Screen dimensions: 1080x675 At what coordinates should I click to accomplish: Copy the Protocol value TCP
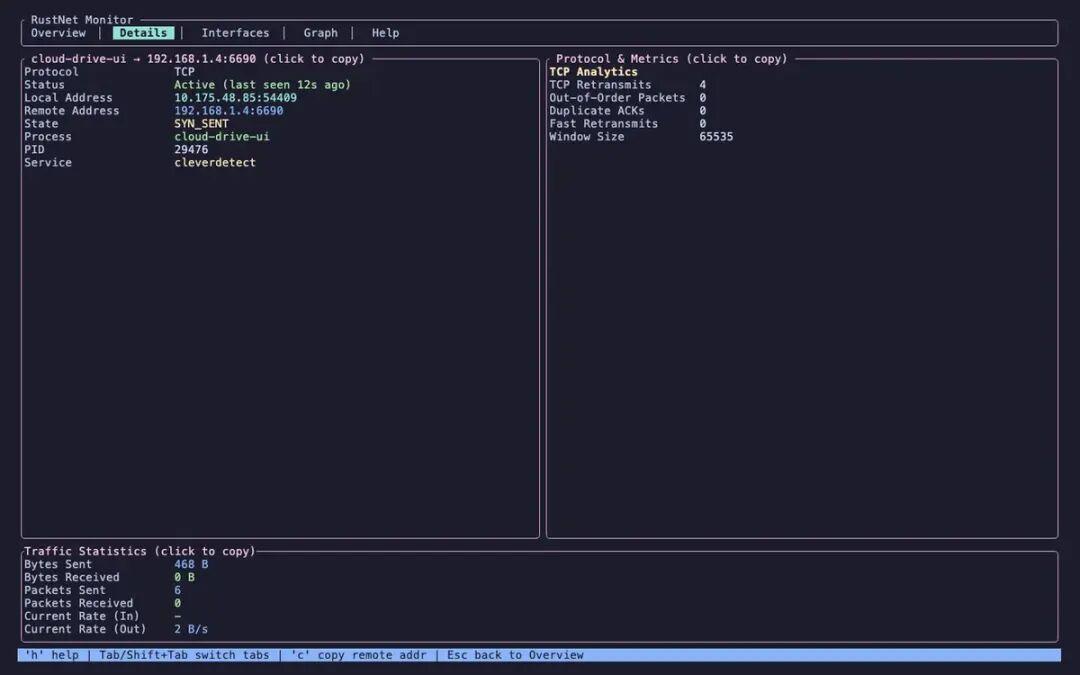coord(184,72)
